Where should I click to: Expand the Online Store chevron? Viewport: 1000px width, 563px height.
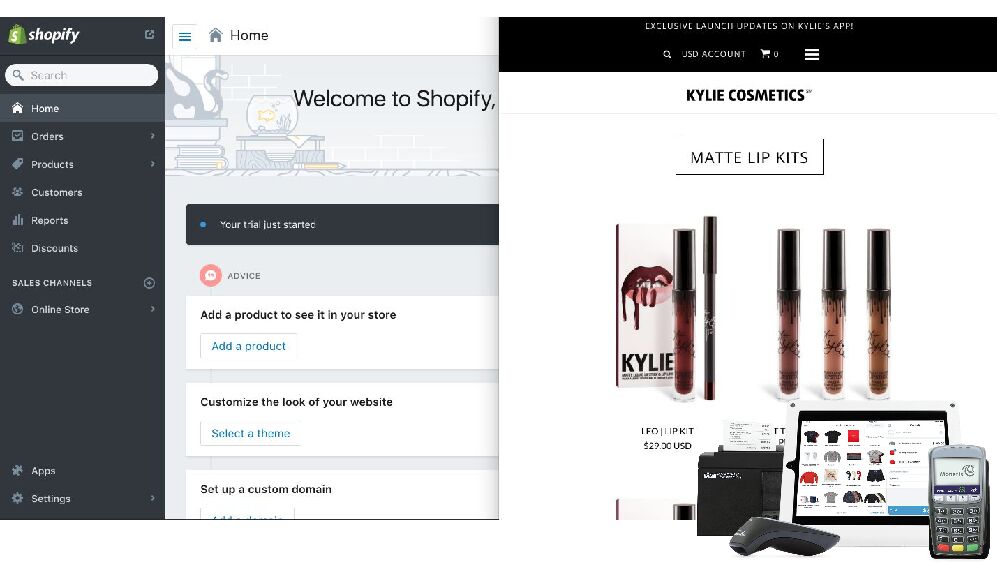click(152, 309)
